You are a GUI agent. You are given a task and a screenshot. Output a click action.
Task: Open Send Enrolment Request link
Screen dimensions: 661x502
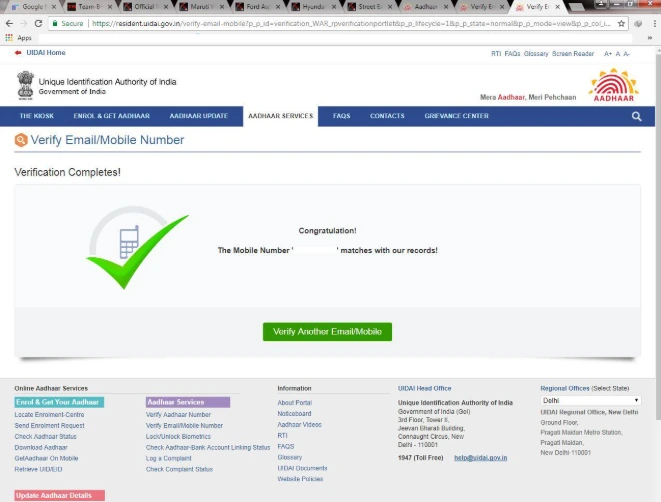tap(49, 426)
